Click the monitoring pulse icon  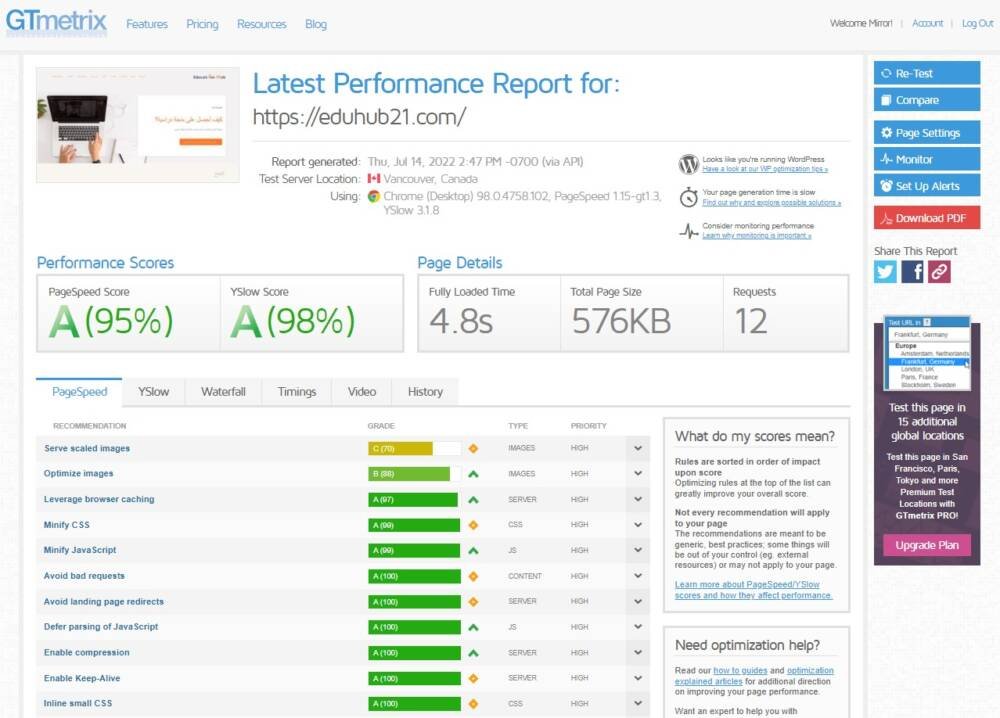pos(688,231)
